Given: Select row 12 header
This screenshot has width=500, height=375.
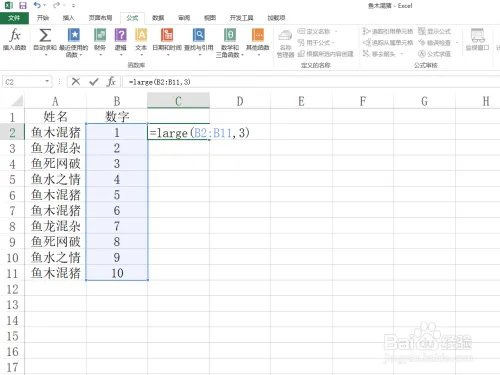Looking at the screenshot, I should click(x=12, y=289).
